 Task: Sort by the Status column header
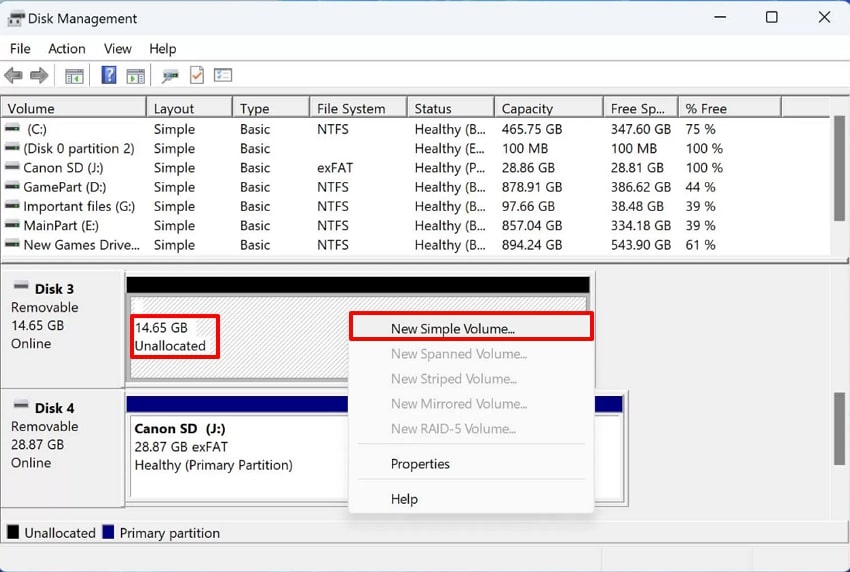pyautogui.click(x=451, y=108)
